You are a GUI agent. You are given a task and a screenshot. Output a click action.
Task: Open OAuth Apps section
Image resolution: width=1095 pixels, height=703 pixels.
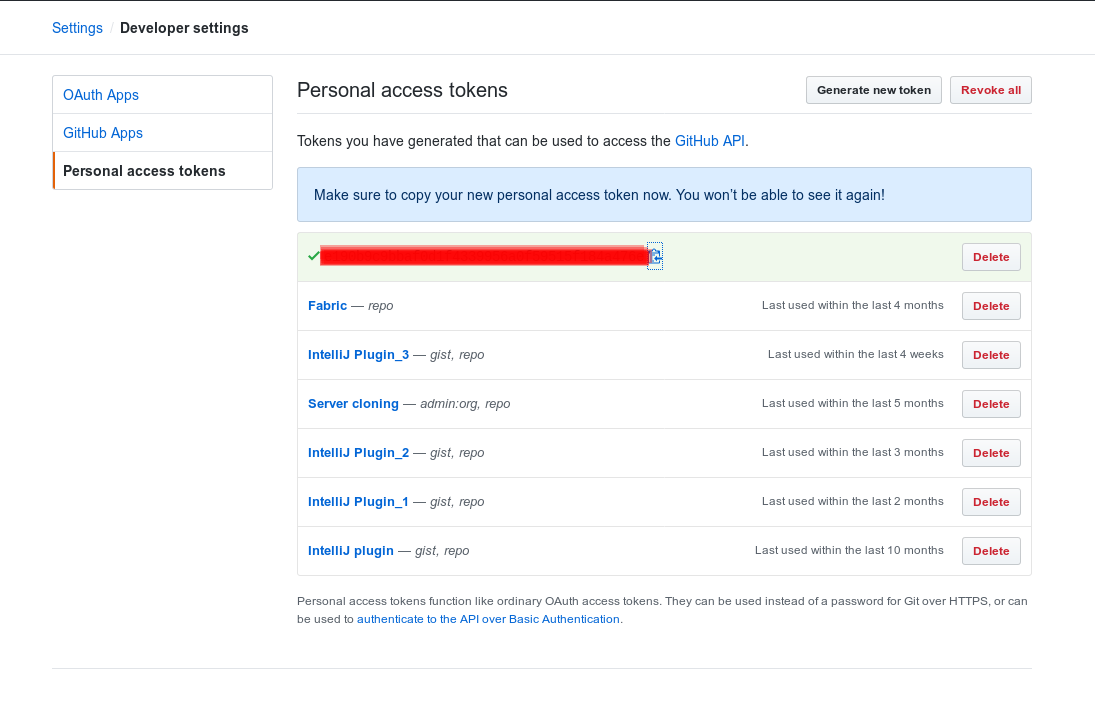[101, 95]
